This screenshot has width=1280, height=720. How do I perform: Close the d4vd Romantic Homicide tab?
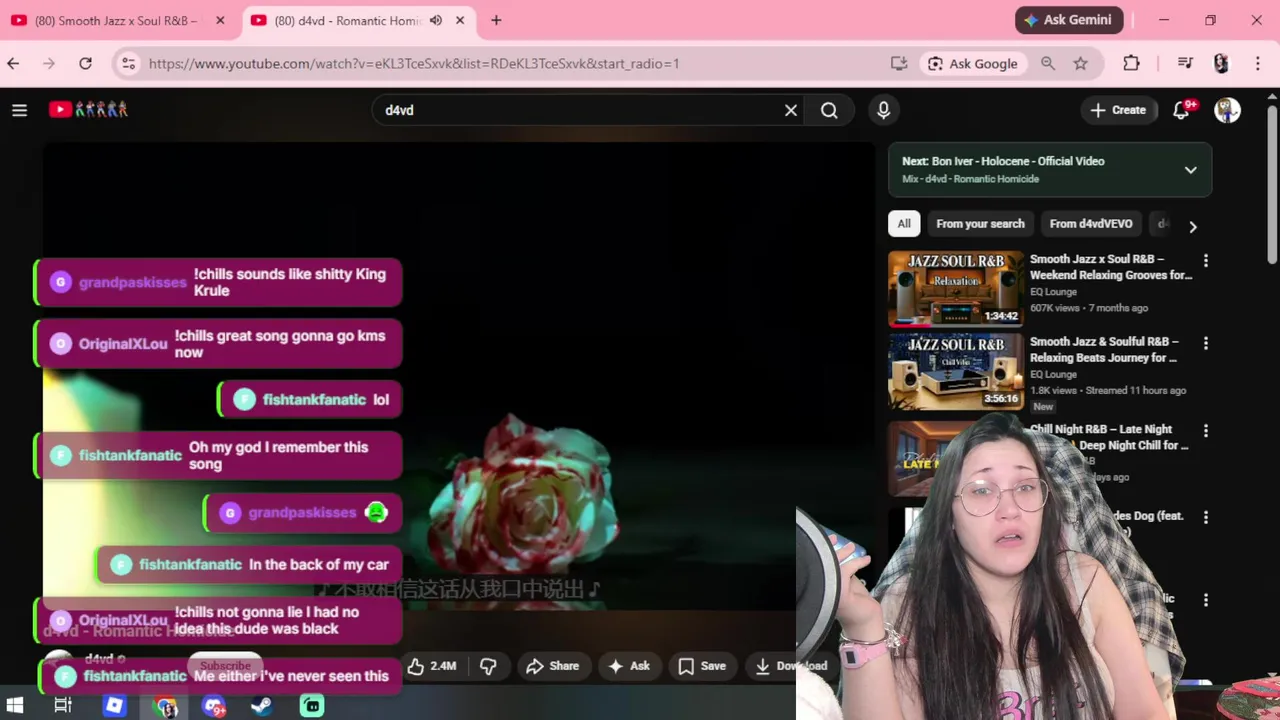point(460,20)
